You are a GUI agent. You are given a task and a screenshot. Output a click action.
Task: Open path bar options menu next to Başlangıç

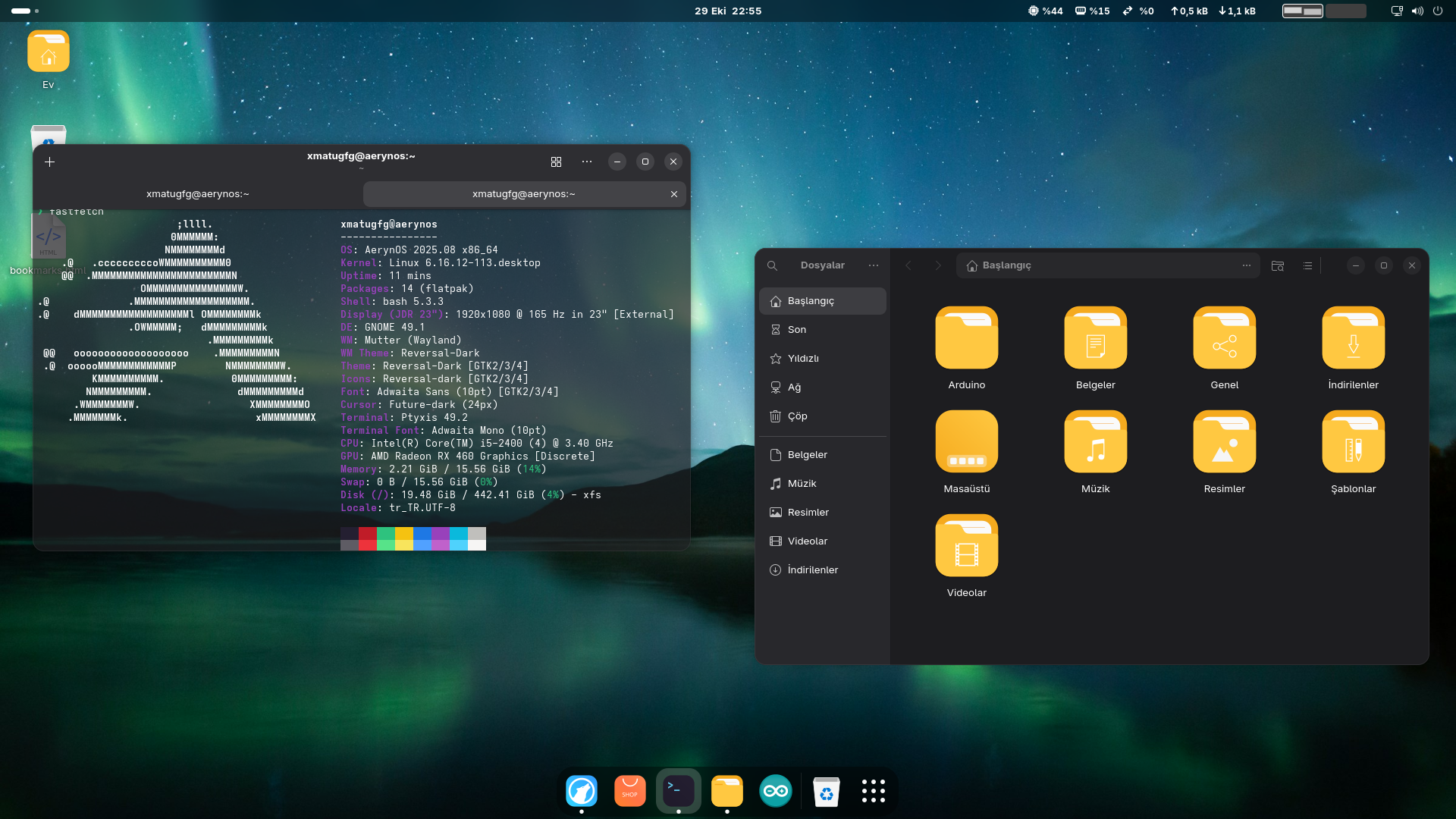pyautogui.click(x=1246, y=265)
